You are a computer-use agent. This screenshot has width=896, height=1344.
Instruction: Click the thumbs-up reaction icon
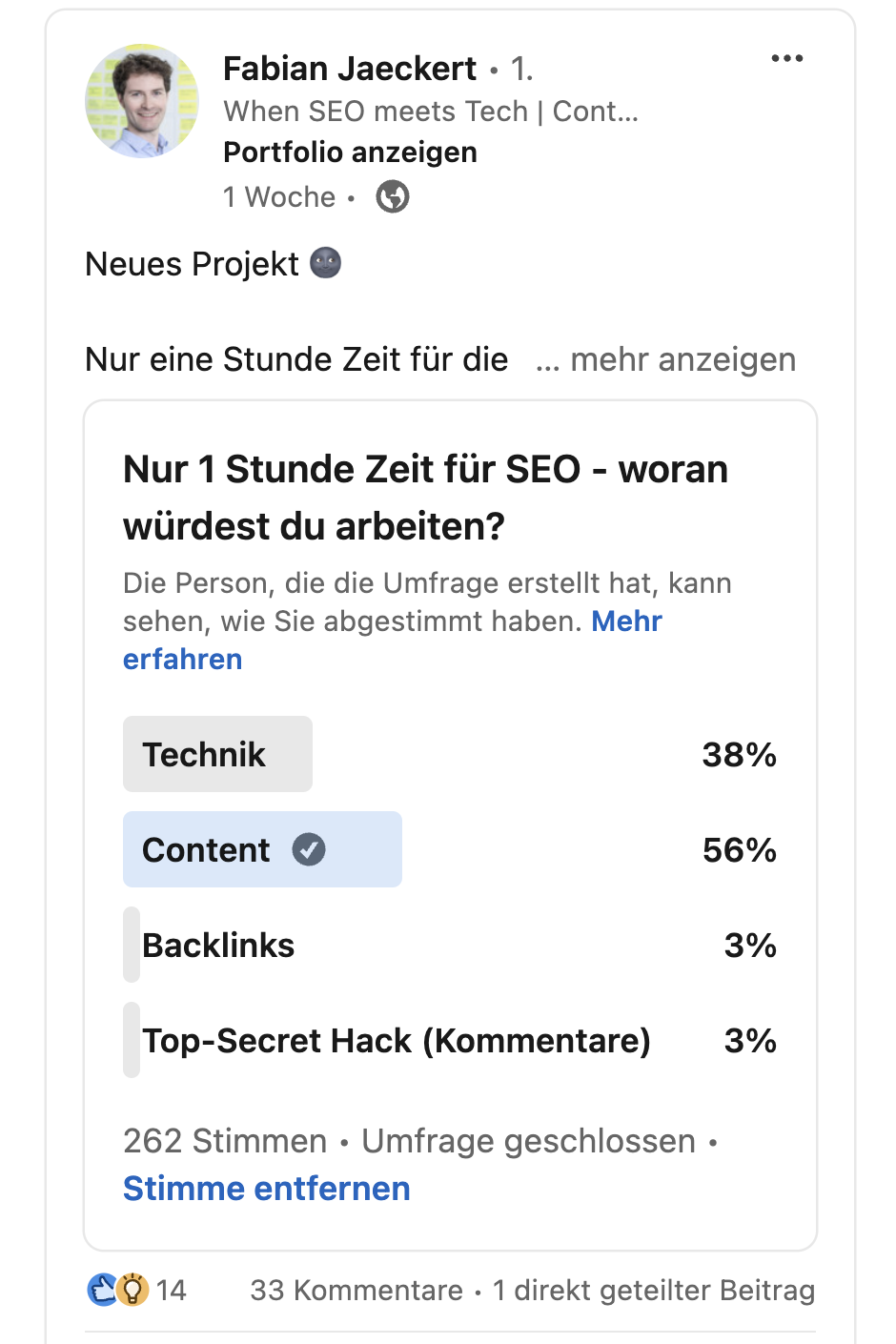click(x=101, y=1290)
